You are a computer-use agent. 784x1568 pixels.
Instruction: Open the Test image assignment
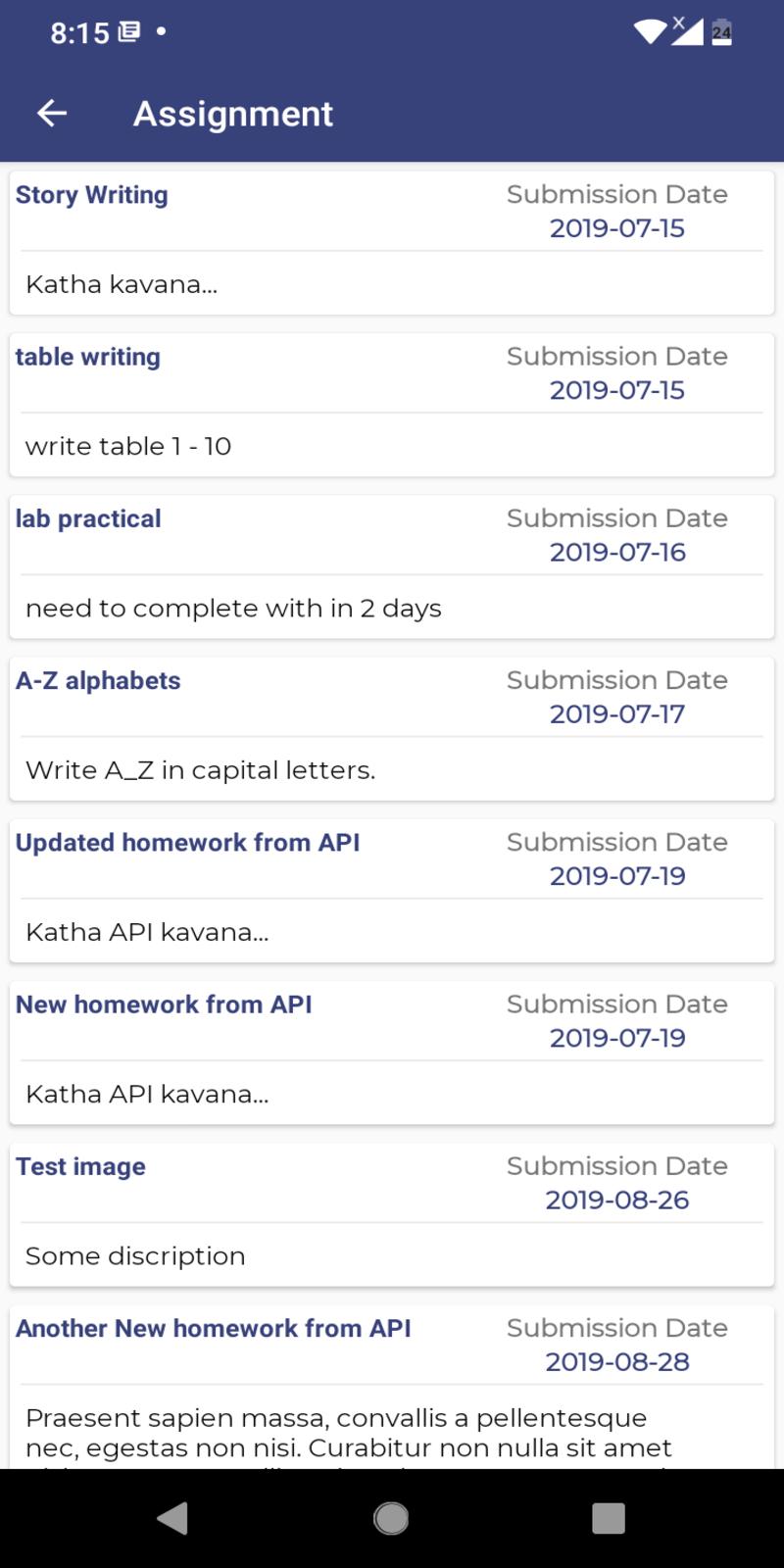[x=392, y=1214]
